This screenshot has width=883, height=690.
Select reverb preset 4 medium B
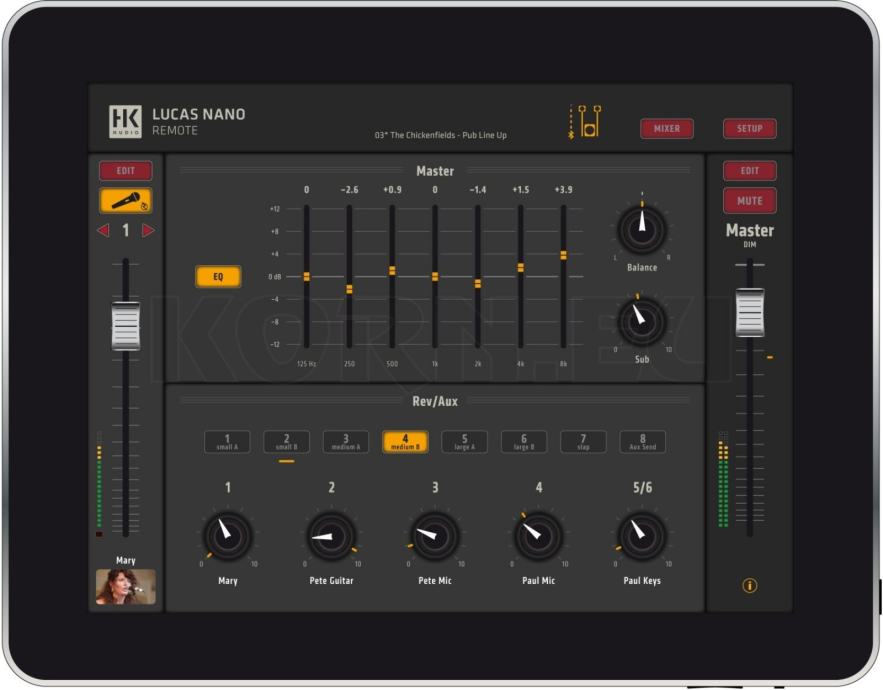(x=405, y=442)
